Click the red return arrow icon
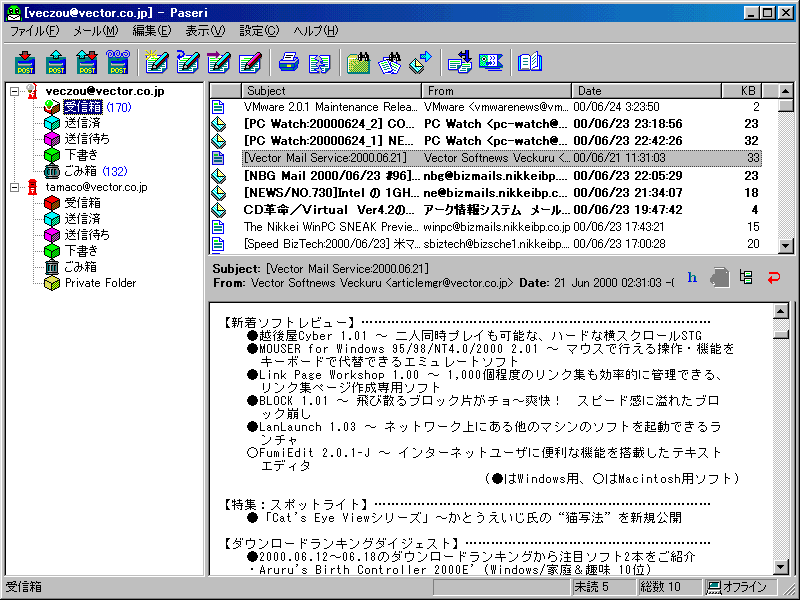This screenshot has width=800, height=600. (773, 277)
